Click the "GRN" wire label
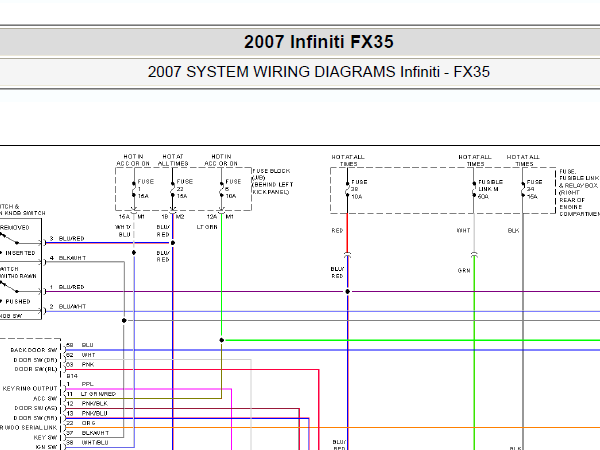Image resolution: width=600 pixels, height=450 pixels. tap(464, 271)
